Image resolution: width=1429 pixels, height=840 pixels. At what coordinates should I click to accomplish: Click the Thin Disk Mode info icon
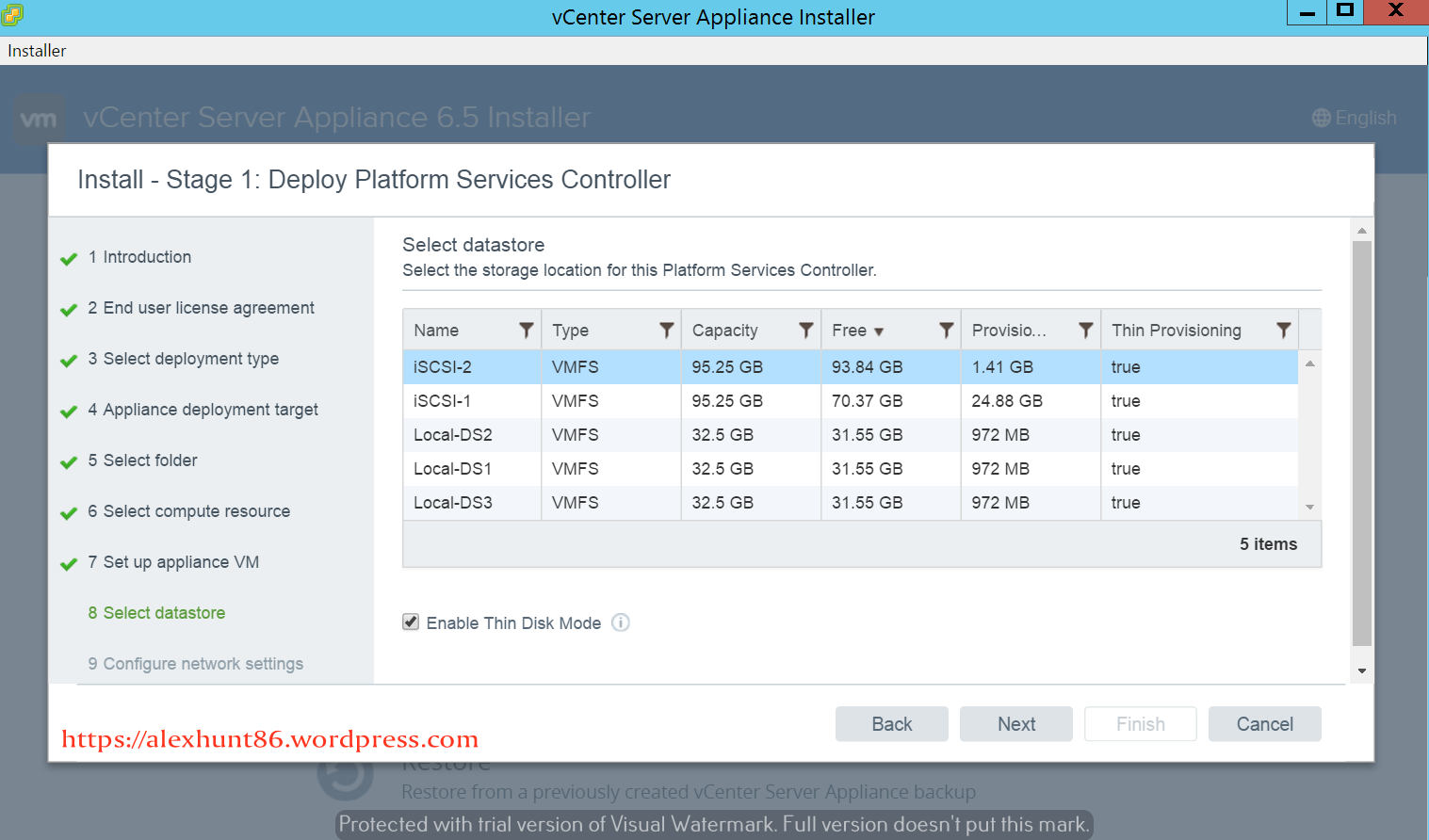point(620,622)
